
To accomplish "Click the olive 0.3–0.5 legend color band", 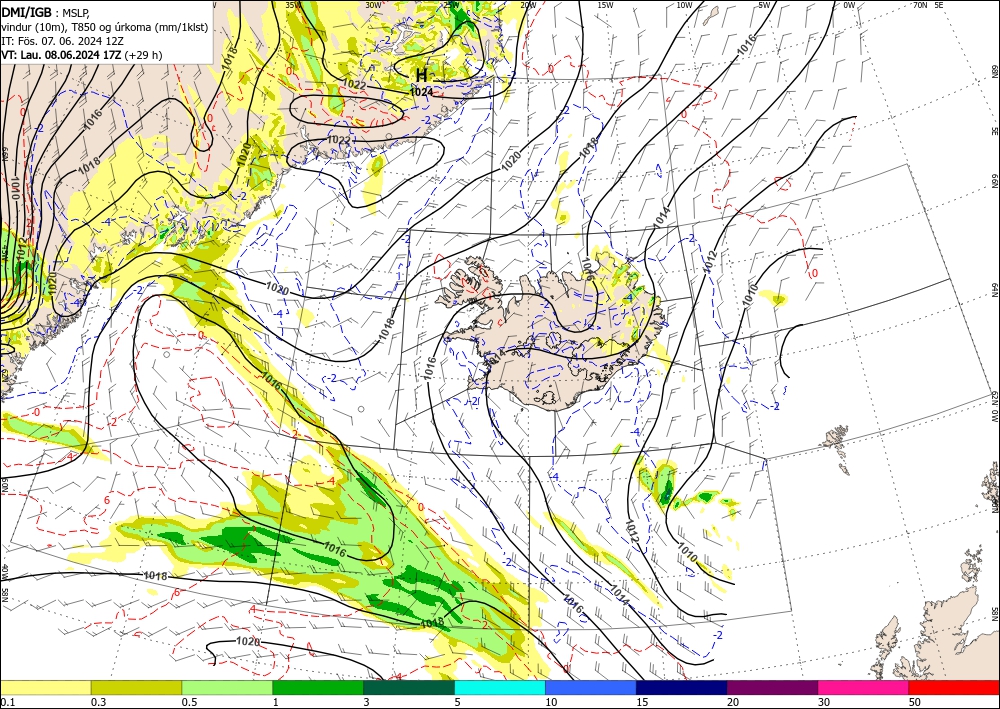I will (x=136, y=687).
